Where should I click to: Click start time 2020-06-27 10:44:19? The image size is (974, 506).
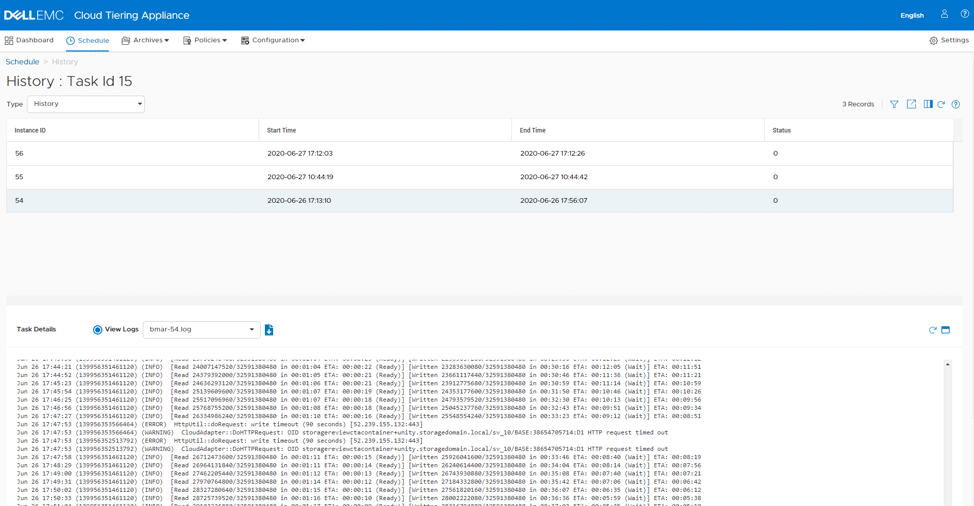[x=300, y=177]
